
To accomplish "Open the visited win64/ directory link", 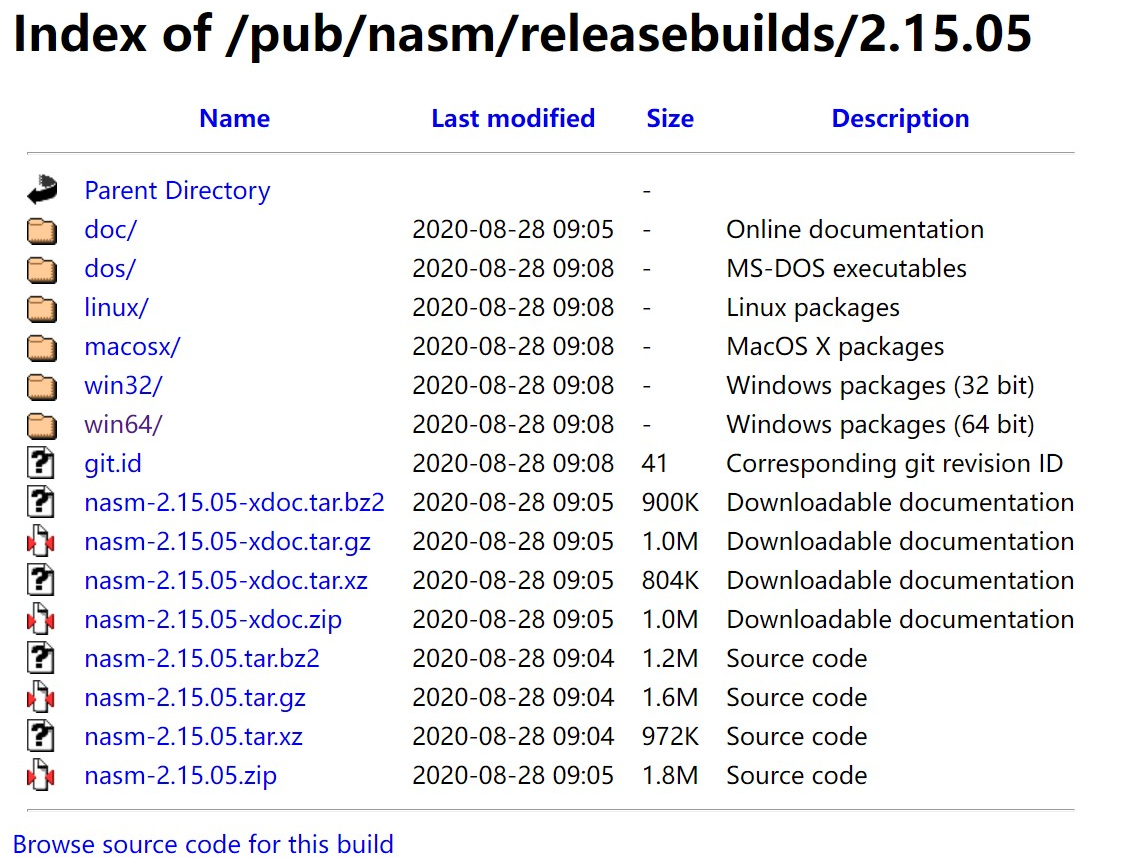I will coord(123,425).
